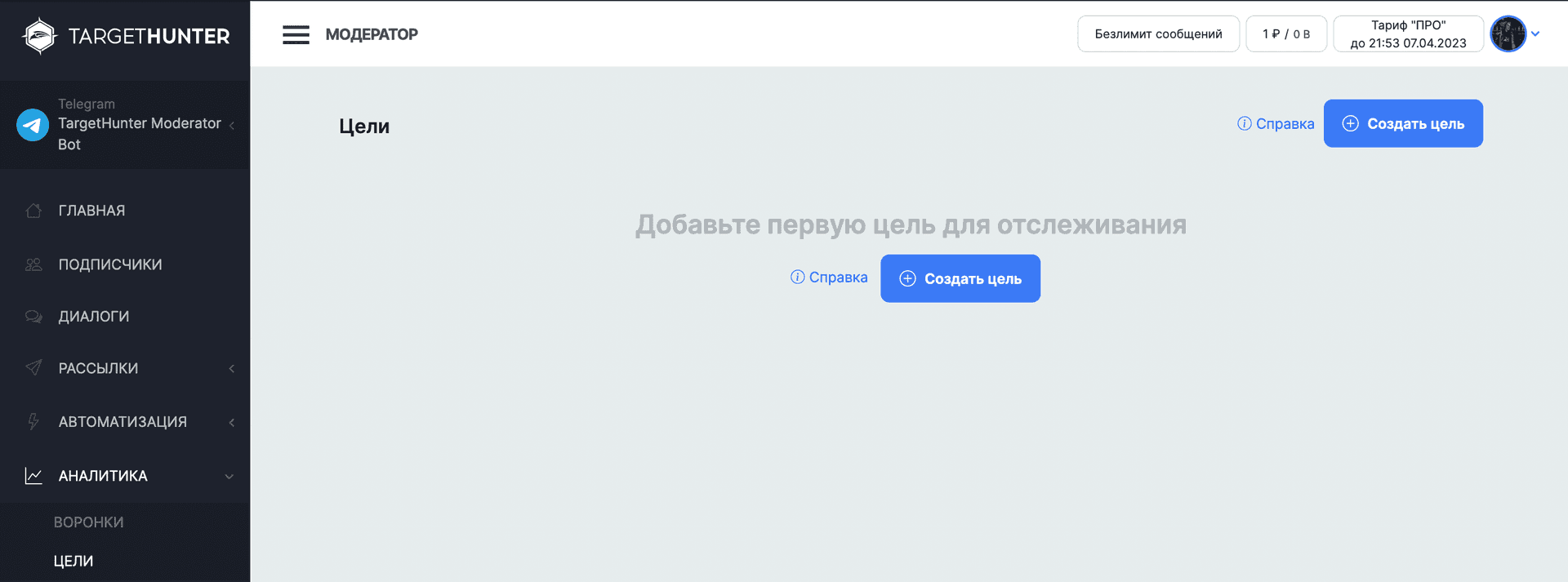Image resolution: width=1568 pixels, height=582 pixels.
Task: Toggle the hamburger sidebar menu
Action: (296, 34)
